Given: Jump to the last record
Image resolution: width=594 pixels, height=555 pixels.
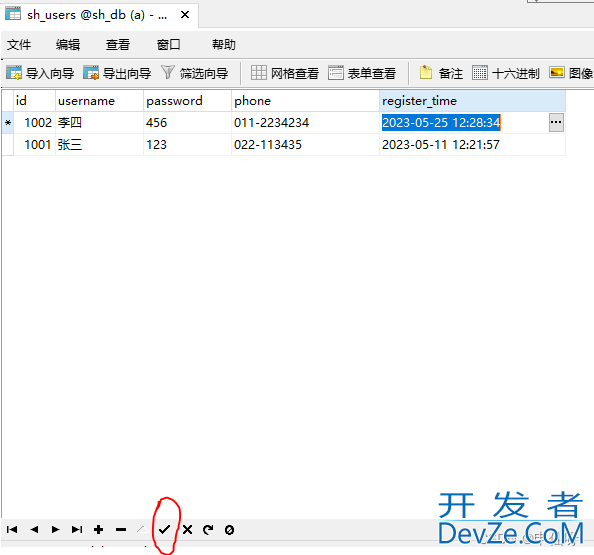Looking at the screenshot, I should tap(77, 530).
